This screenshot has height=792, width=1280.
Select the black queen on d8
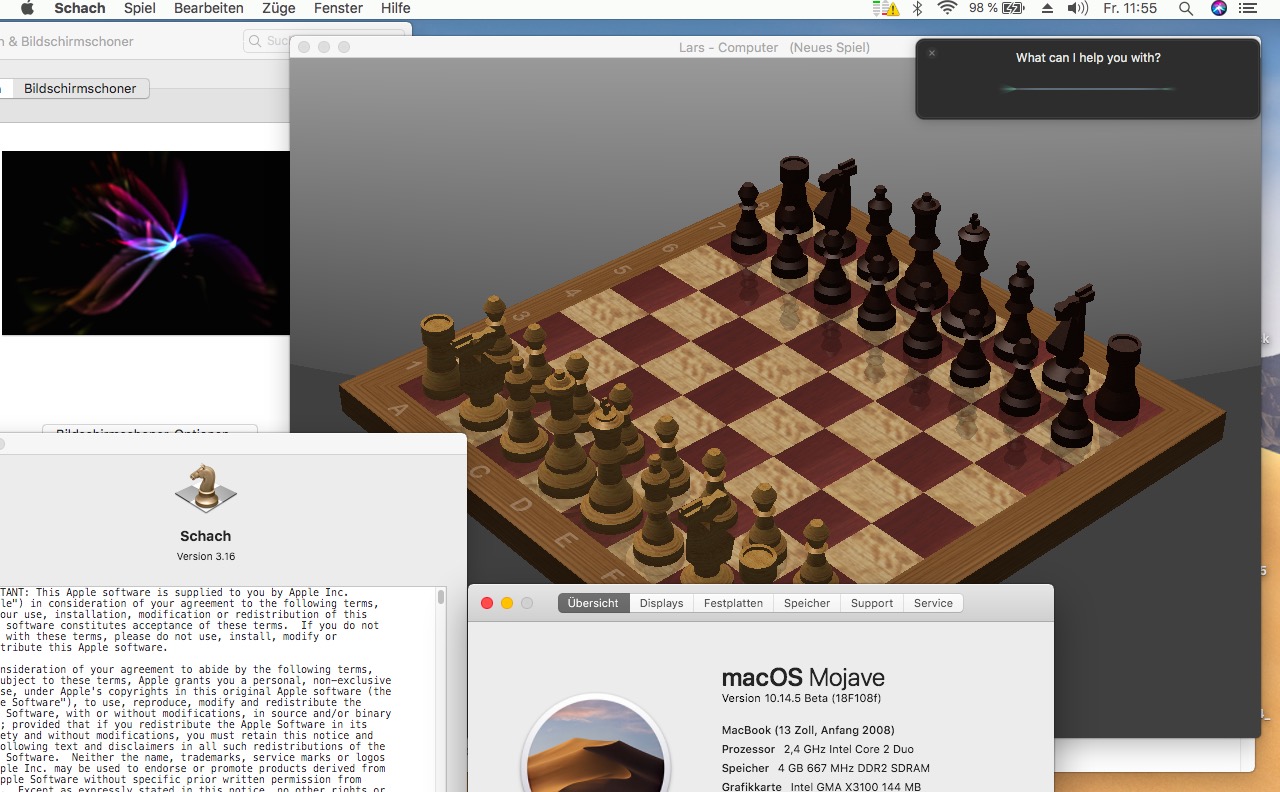pos(924,250)
